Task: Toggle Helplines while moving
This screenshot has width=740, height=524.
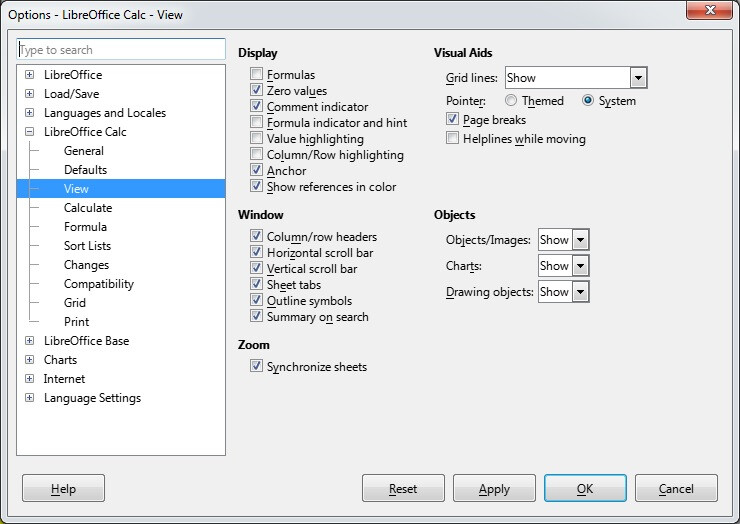Action: pyautogui.click(x=453, y=139)
